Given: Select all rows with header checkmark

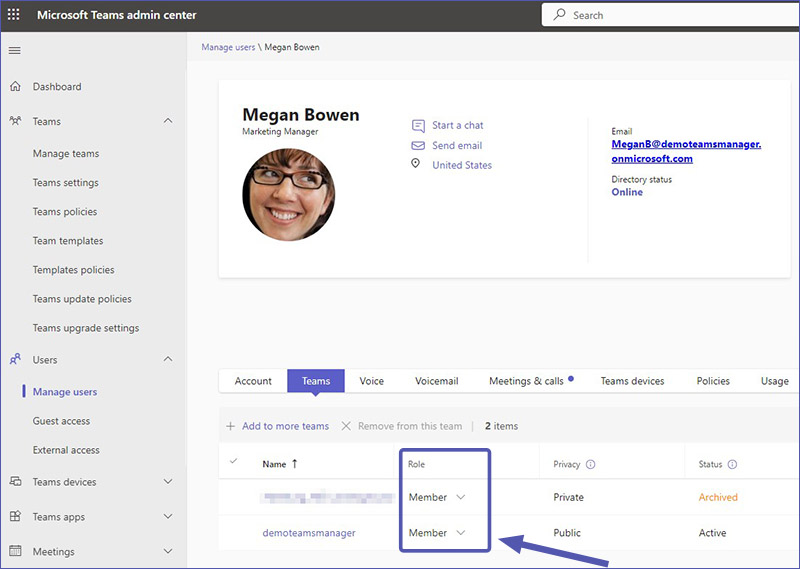Looking at the screenshot, I should point(233,461).
